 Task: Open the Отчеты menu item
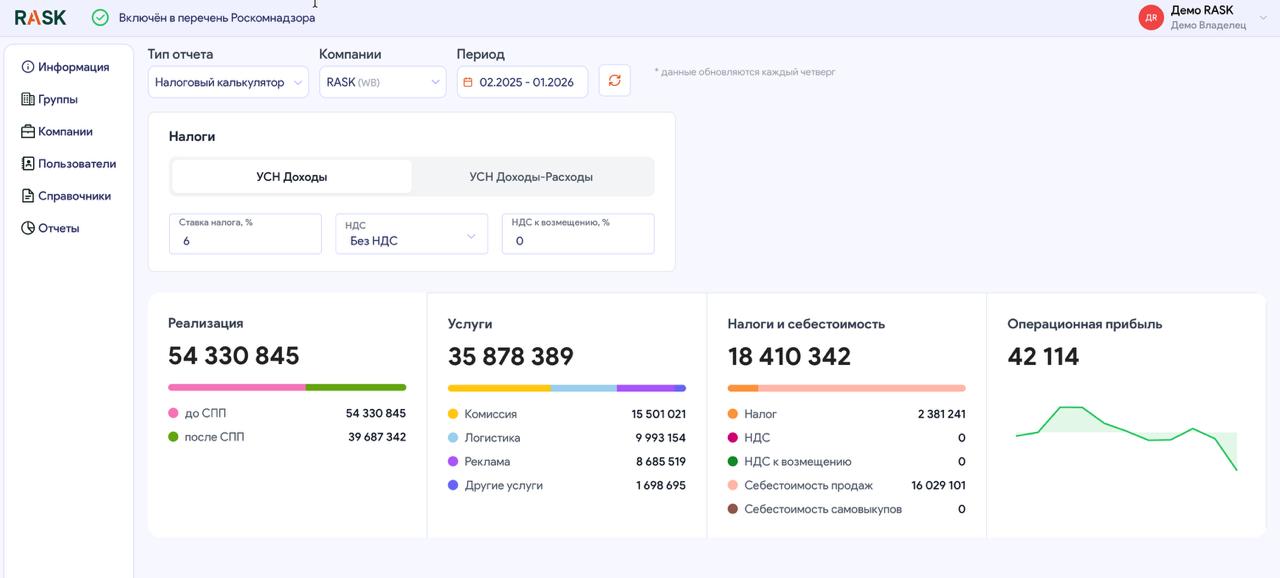pyautogui.click(x=58, y=228)
